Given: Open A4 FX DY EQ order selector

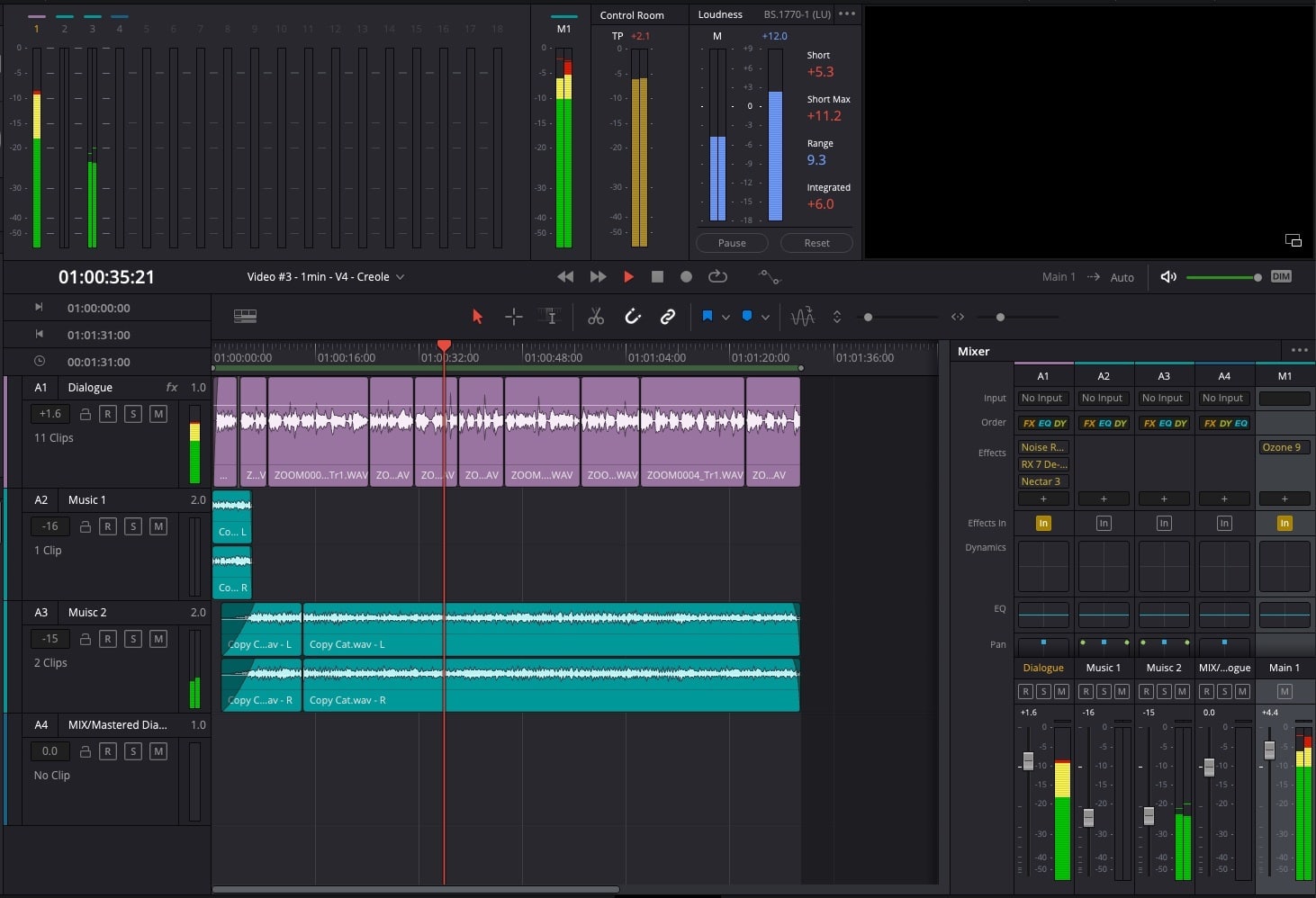Looking at the screenshot, I should click(1224, 423).
